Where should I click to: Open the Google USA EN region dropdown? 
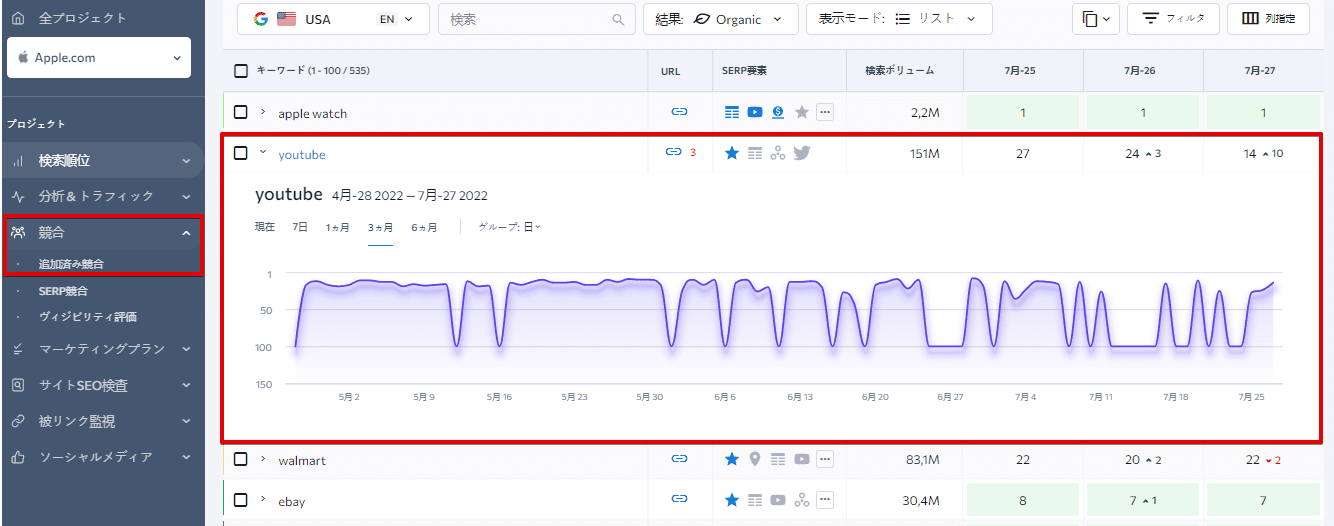click(333, 19)
